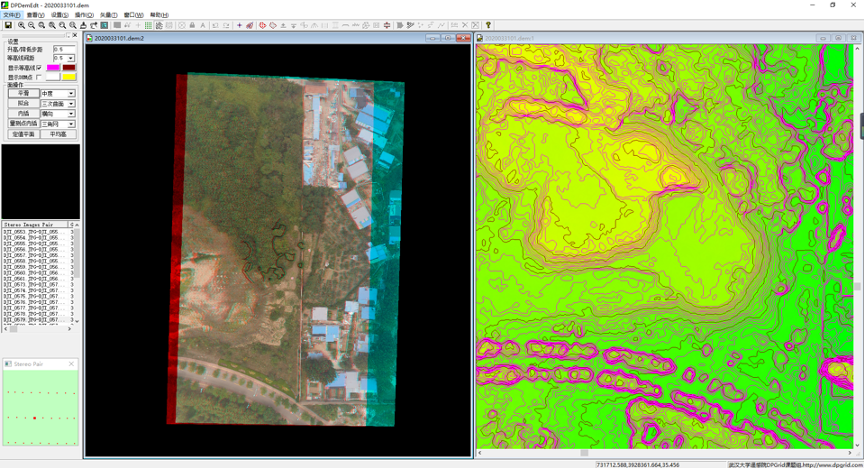Click the boxed X toolbar icon

(475, 25)
